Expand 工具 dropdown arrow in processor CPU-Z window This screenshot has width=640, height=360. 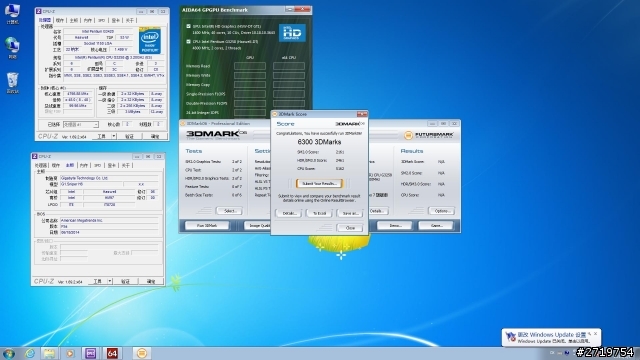tap(114, 136)
